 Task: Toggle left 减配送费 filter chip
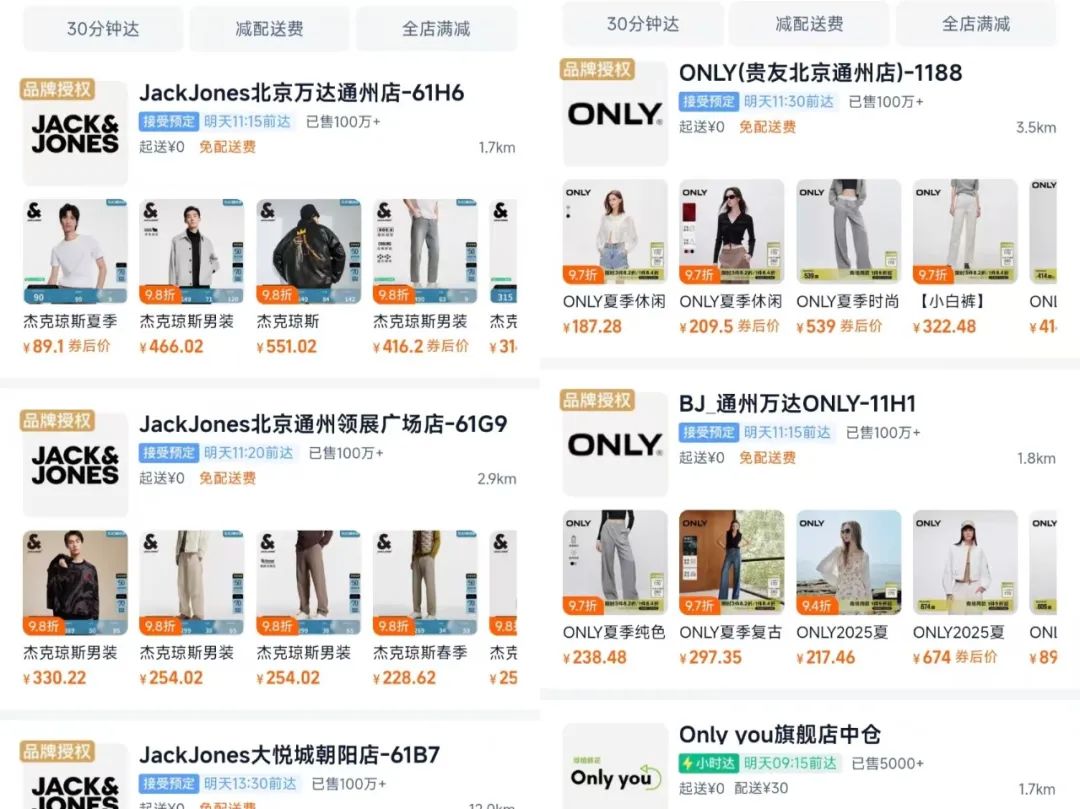click(x=269, y=29)
